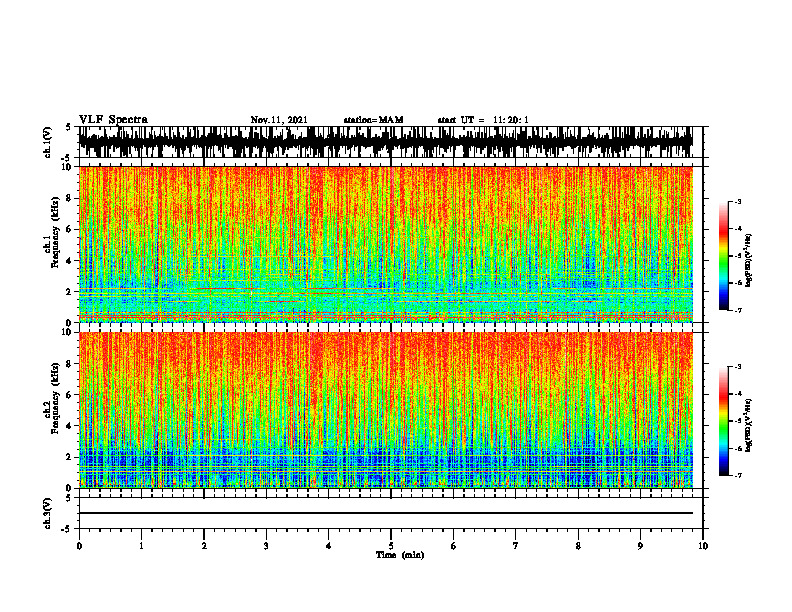
Task: Click the 'ch.1(V)' axis label
Action: (48, 142)
